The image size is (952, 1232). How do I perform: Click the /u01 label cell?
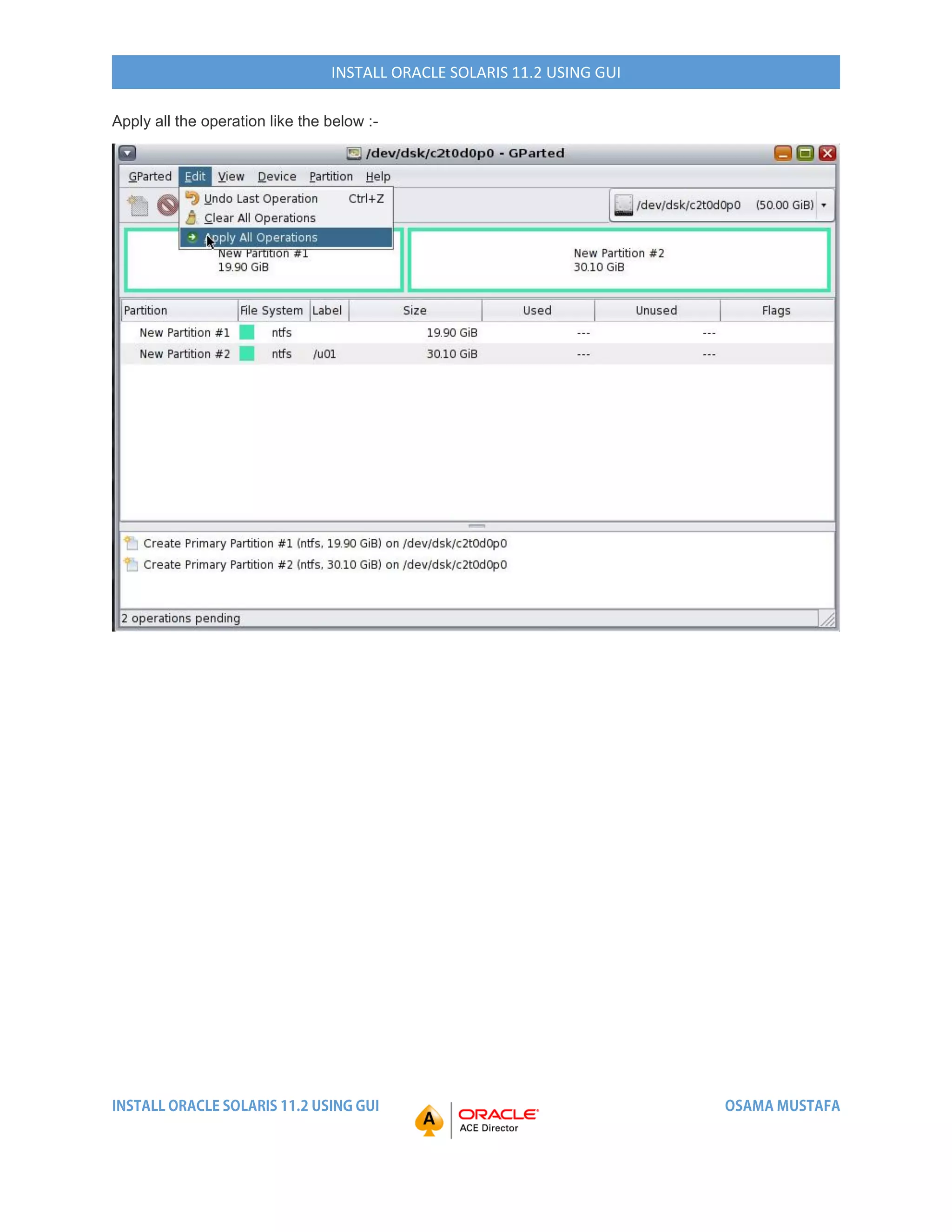[x=325, y=354]
